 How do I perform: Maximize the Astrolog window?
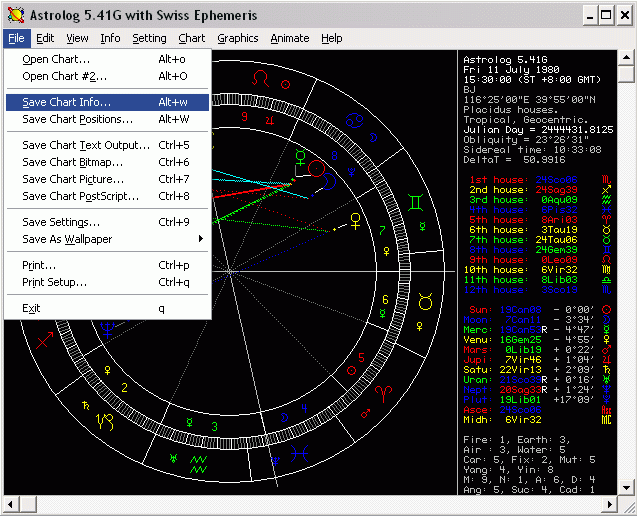click(x=606, y=15)
